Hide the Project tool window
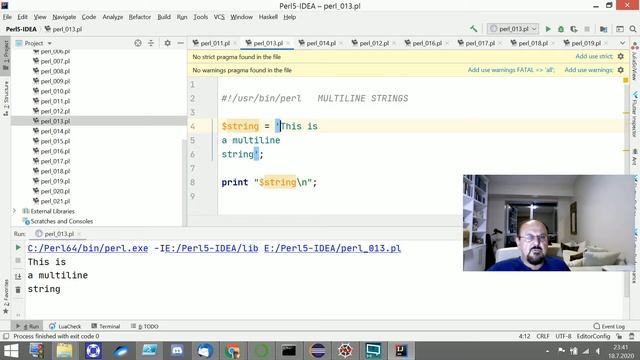Viewport: 640px width, 360px height. coord(180,43)
